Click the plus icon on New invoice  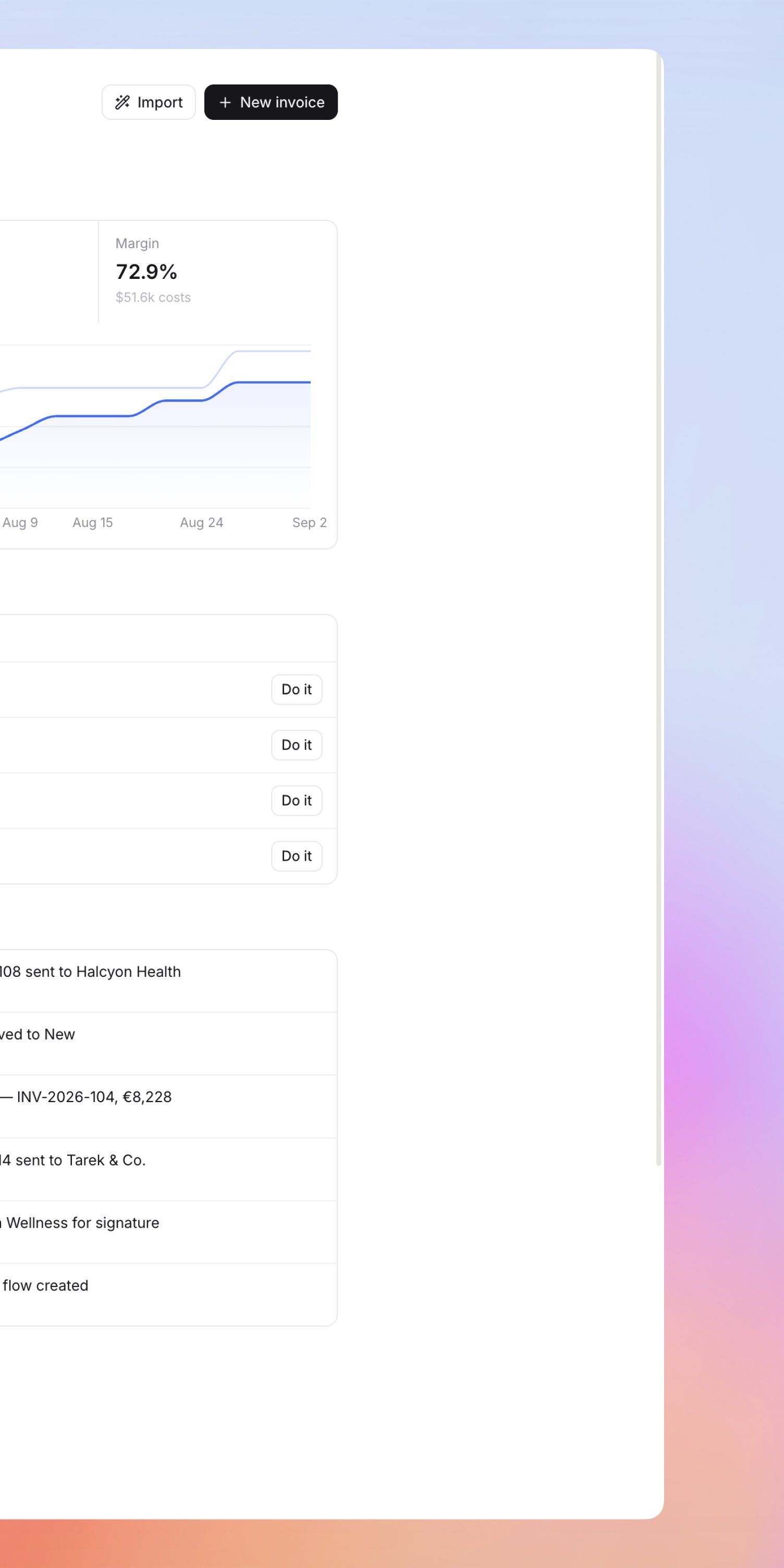click(225, 102)
